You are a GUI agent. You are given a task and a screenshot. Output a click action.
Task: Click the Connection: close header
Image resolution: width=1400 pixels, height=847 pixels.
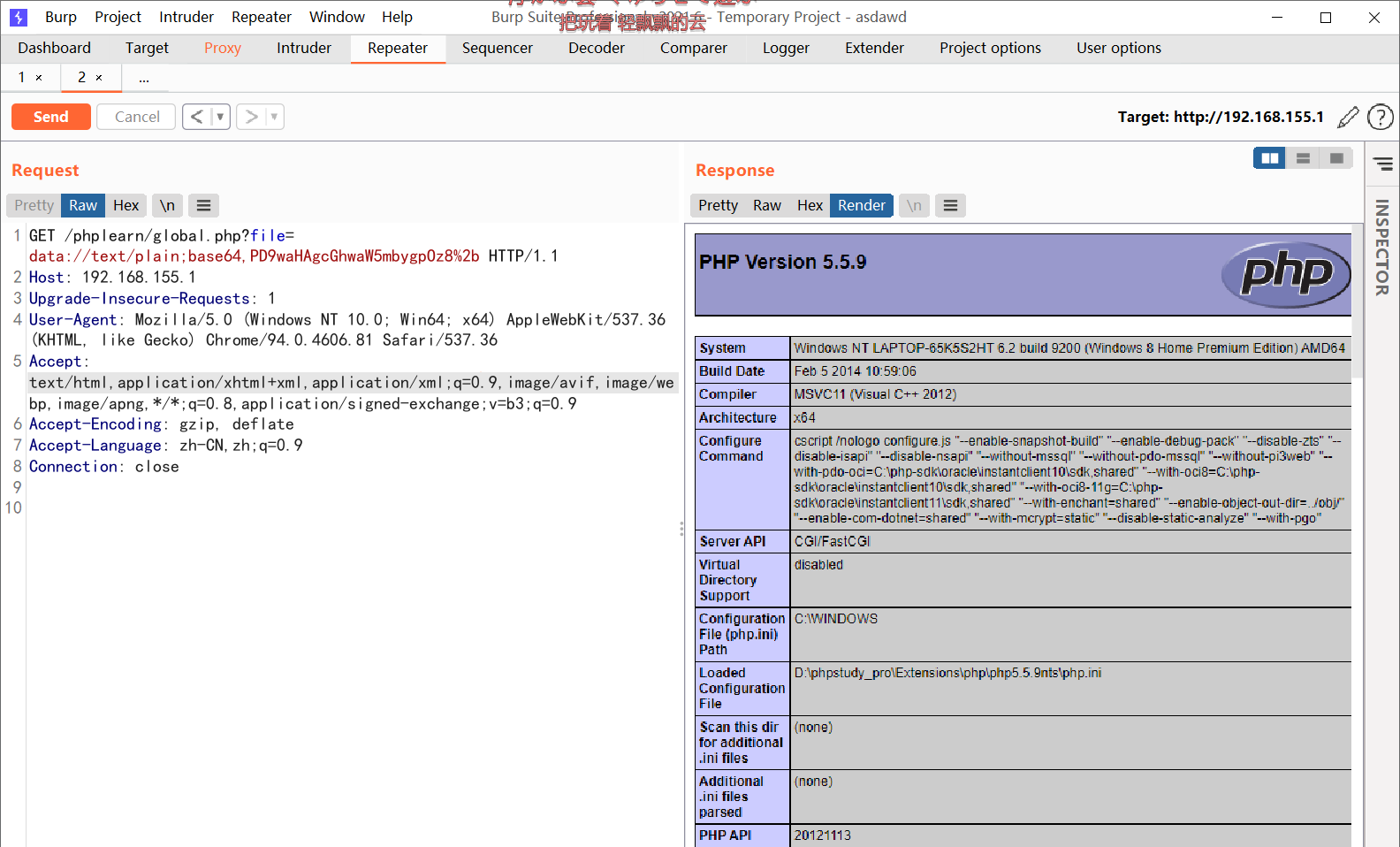coord(104,467)
